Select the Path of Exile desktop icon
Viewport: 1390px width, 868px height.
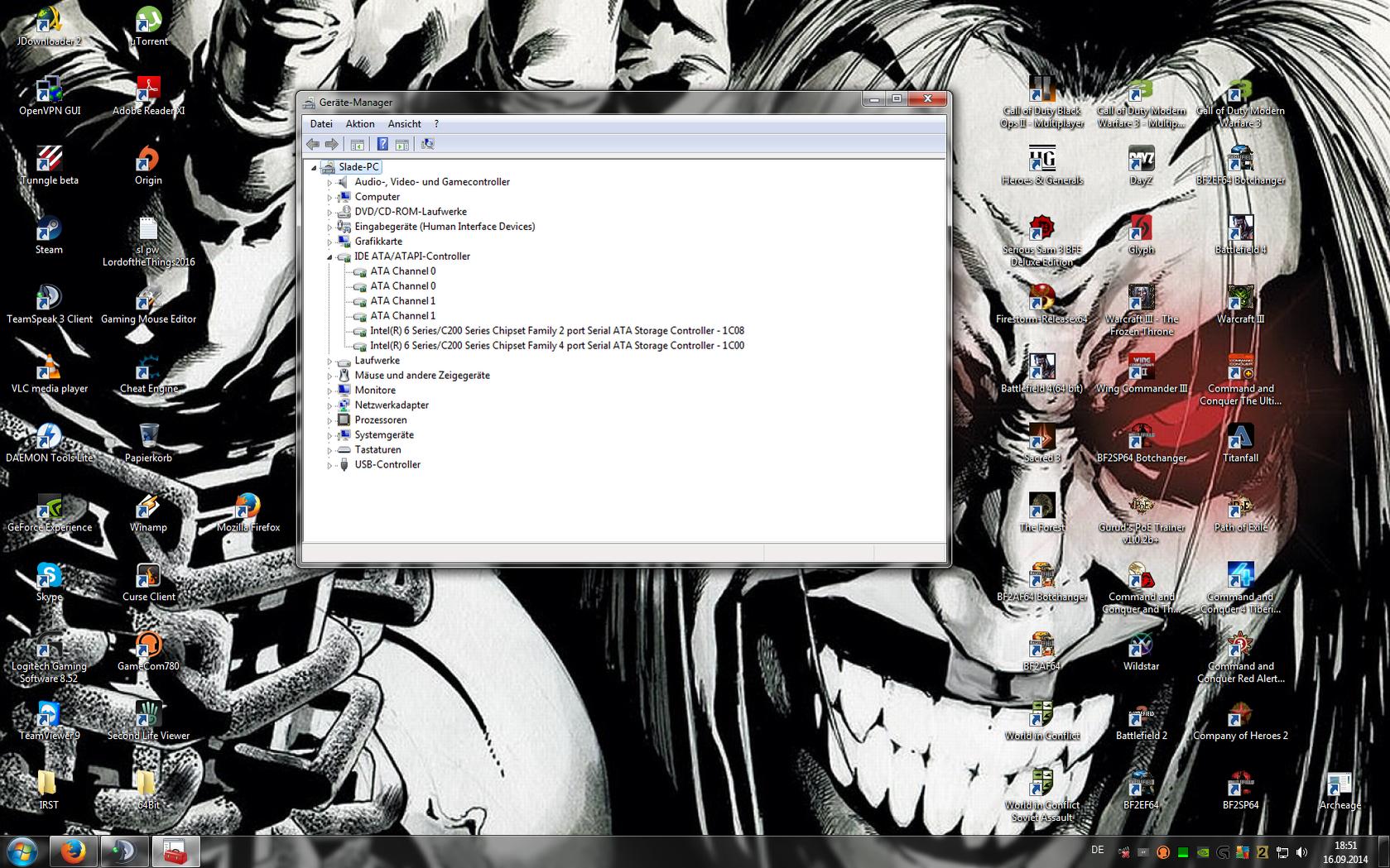coord(1240,512)
